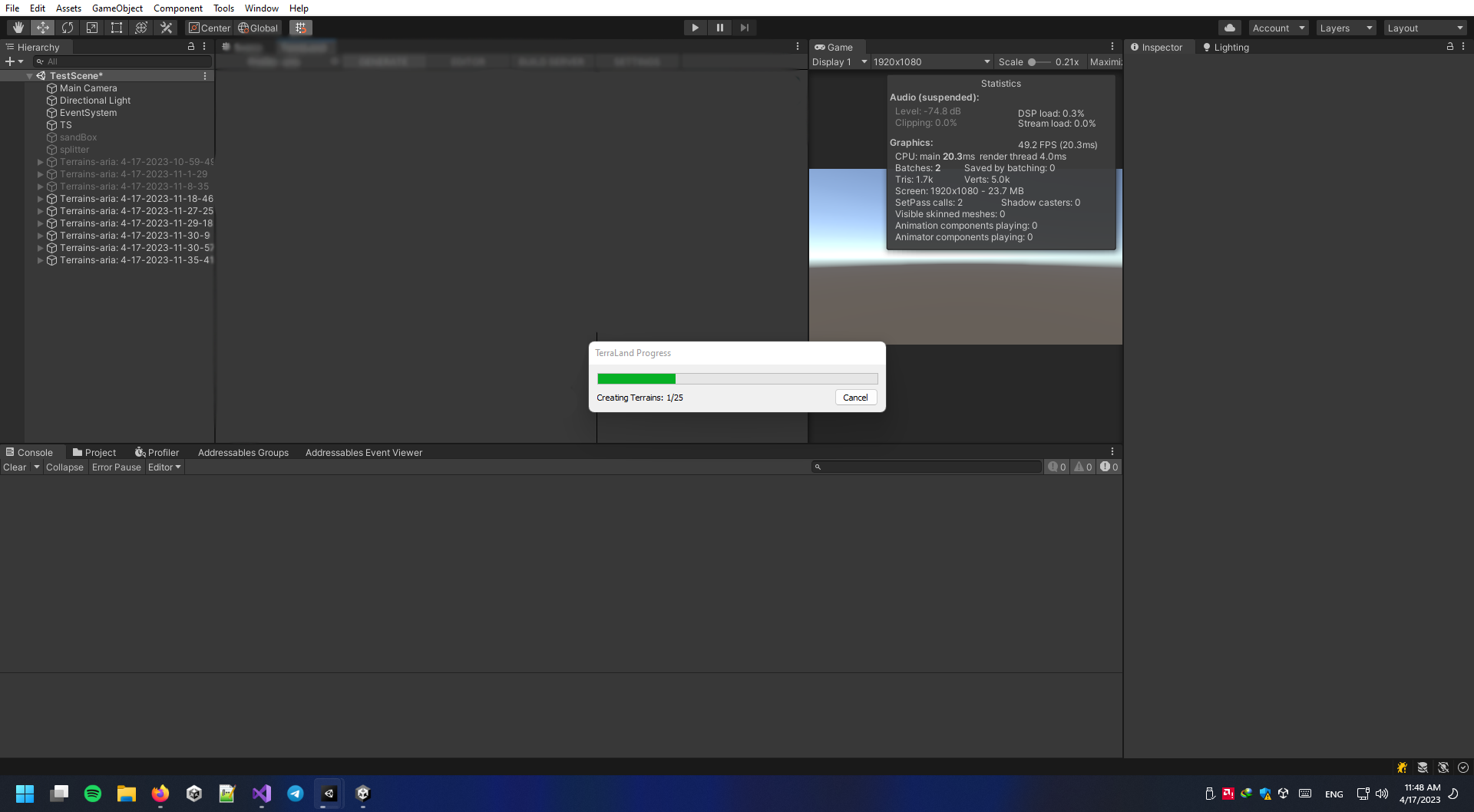Image resolution: width=1474 pixels, height=812 pixels.
Task: Toggle pivot mode via Center button
Action: tap(209, 28)
